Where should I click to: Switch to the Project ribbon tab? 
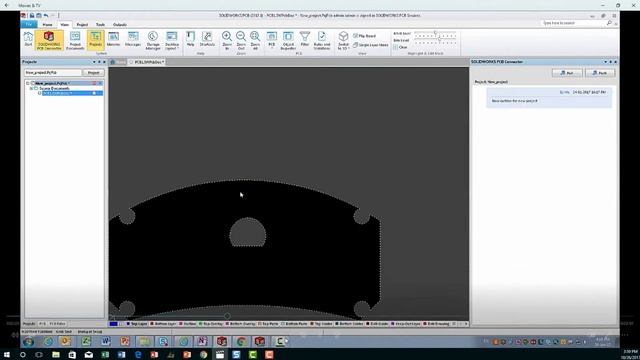click(x=82, y=24)
